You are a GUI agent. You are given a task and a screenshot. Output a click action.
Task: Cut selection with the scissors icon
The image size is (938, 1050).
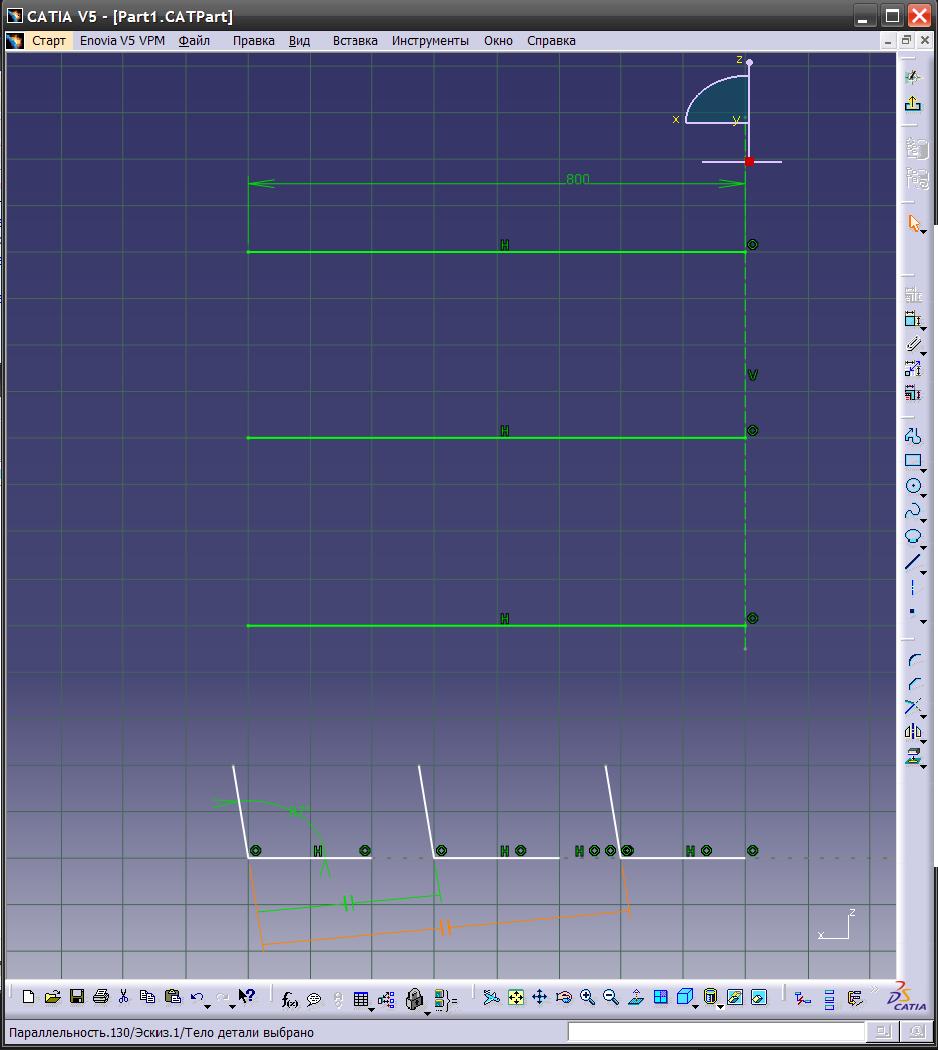(x=123, y=997)
